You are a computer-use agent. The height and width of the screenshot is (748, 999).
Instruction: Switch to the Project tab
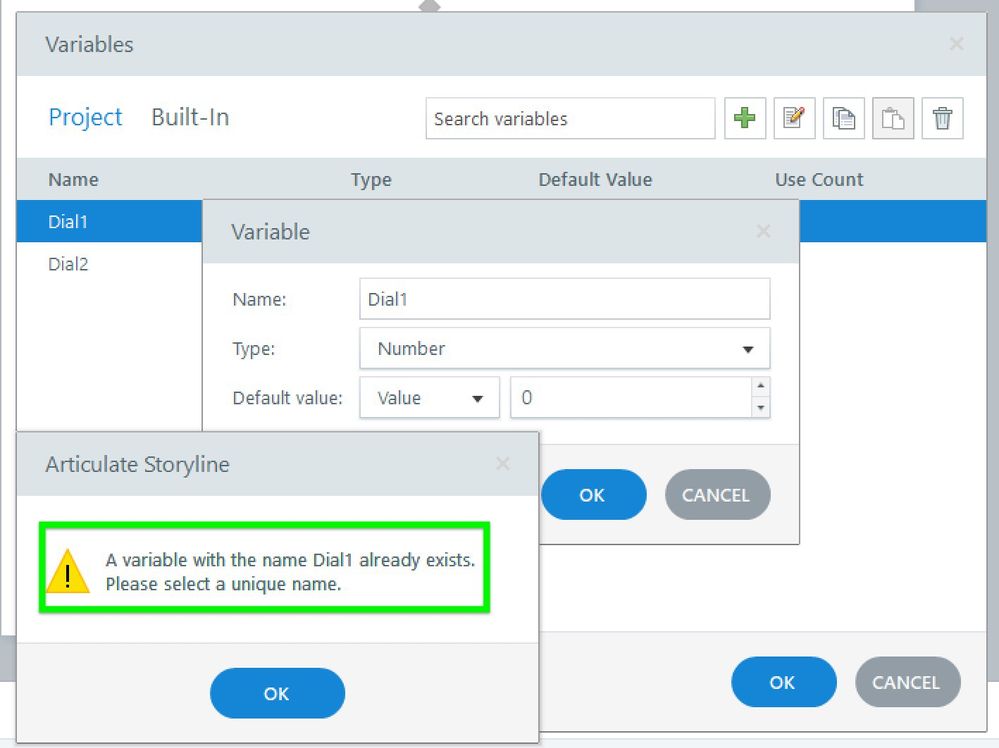(85, 117)
